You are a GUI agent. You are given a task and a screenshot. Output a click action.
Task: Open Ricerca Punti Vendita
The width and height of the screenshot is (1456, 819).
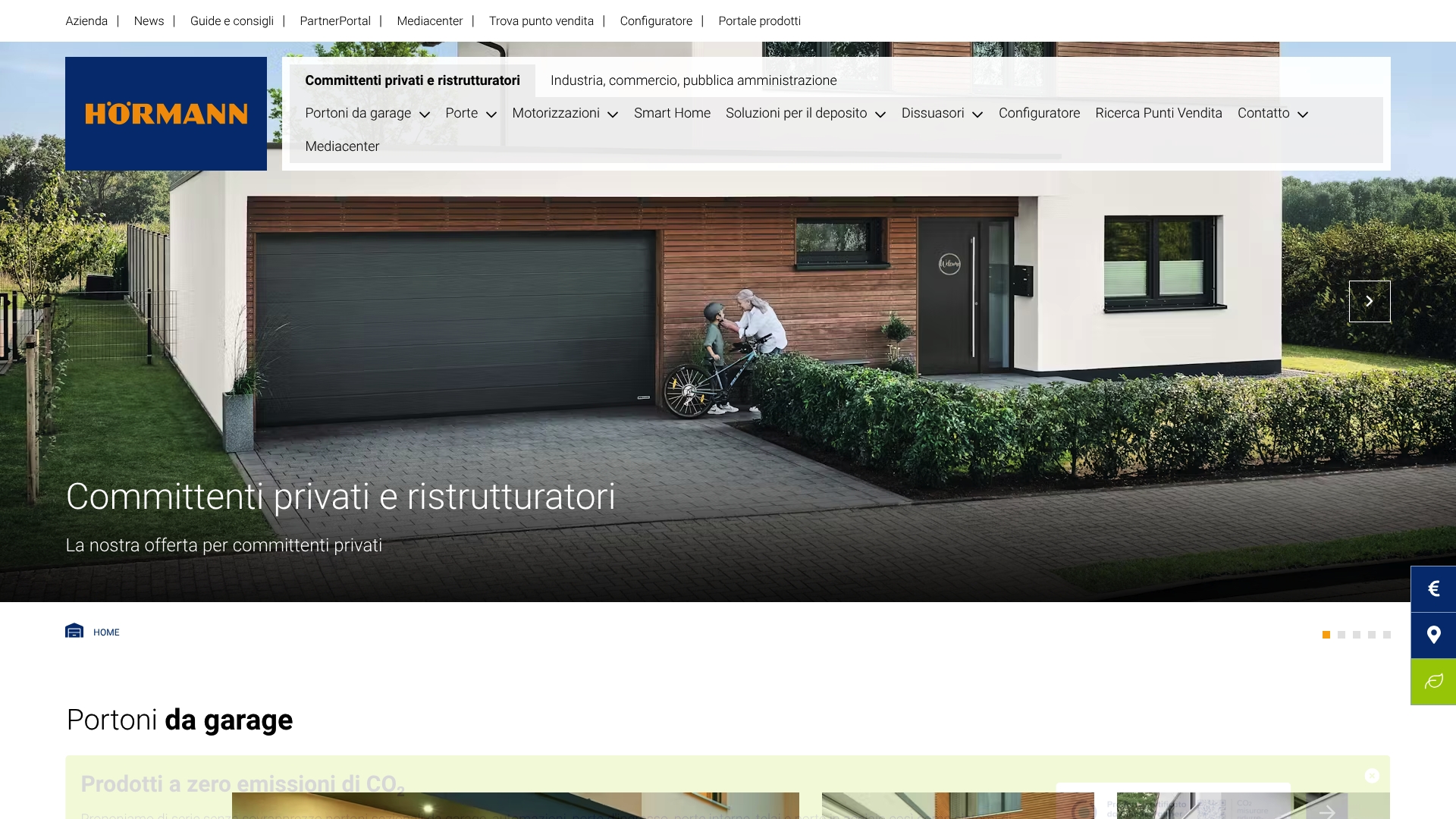pos(1158,113)
